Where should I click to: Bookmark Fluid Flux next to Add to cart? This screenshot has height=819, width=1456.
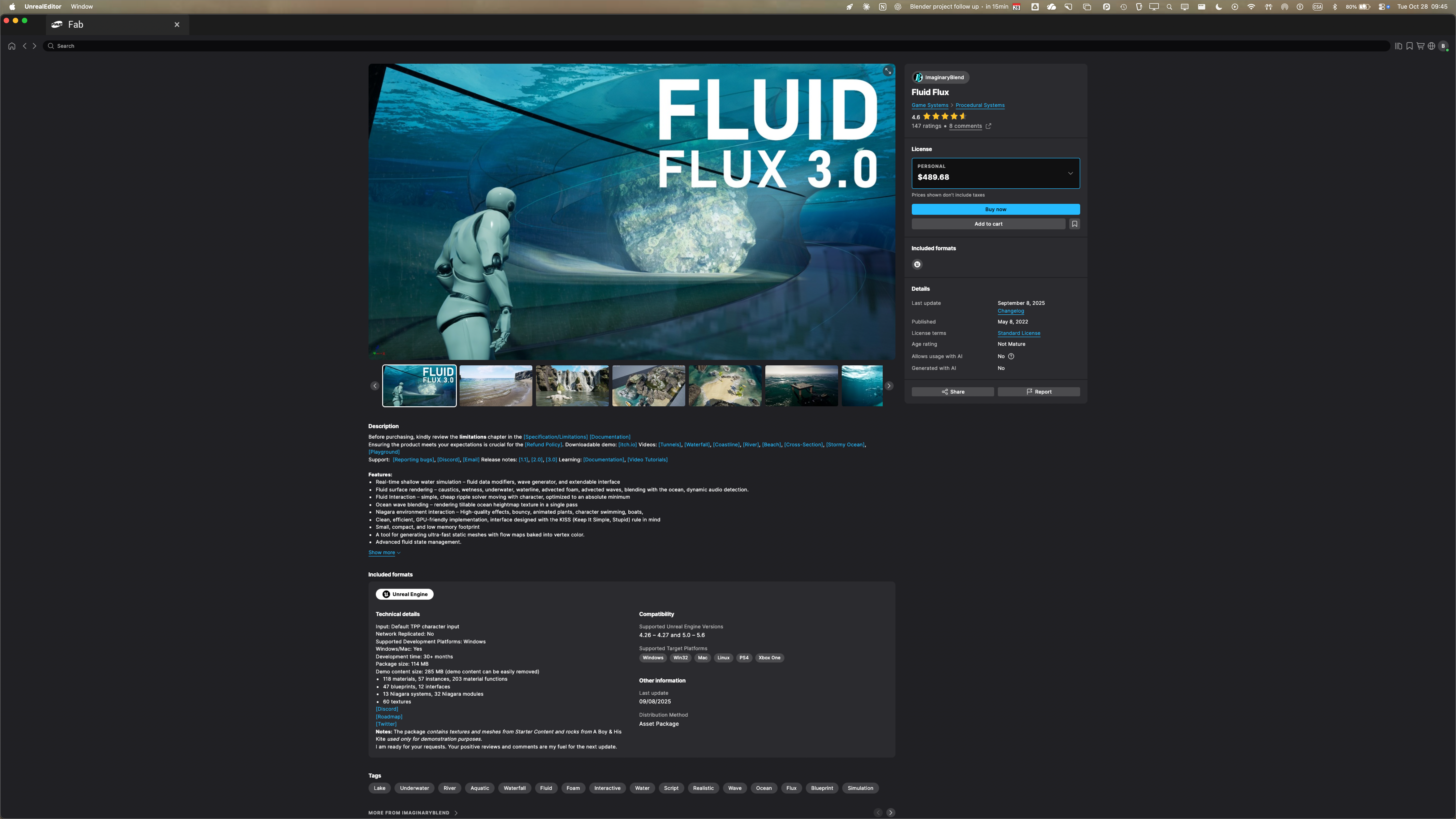1074,224
